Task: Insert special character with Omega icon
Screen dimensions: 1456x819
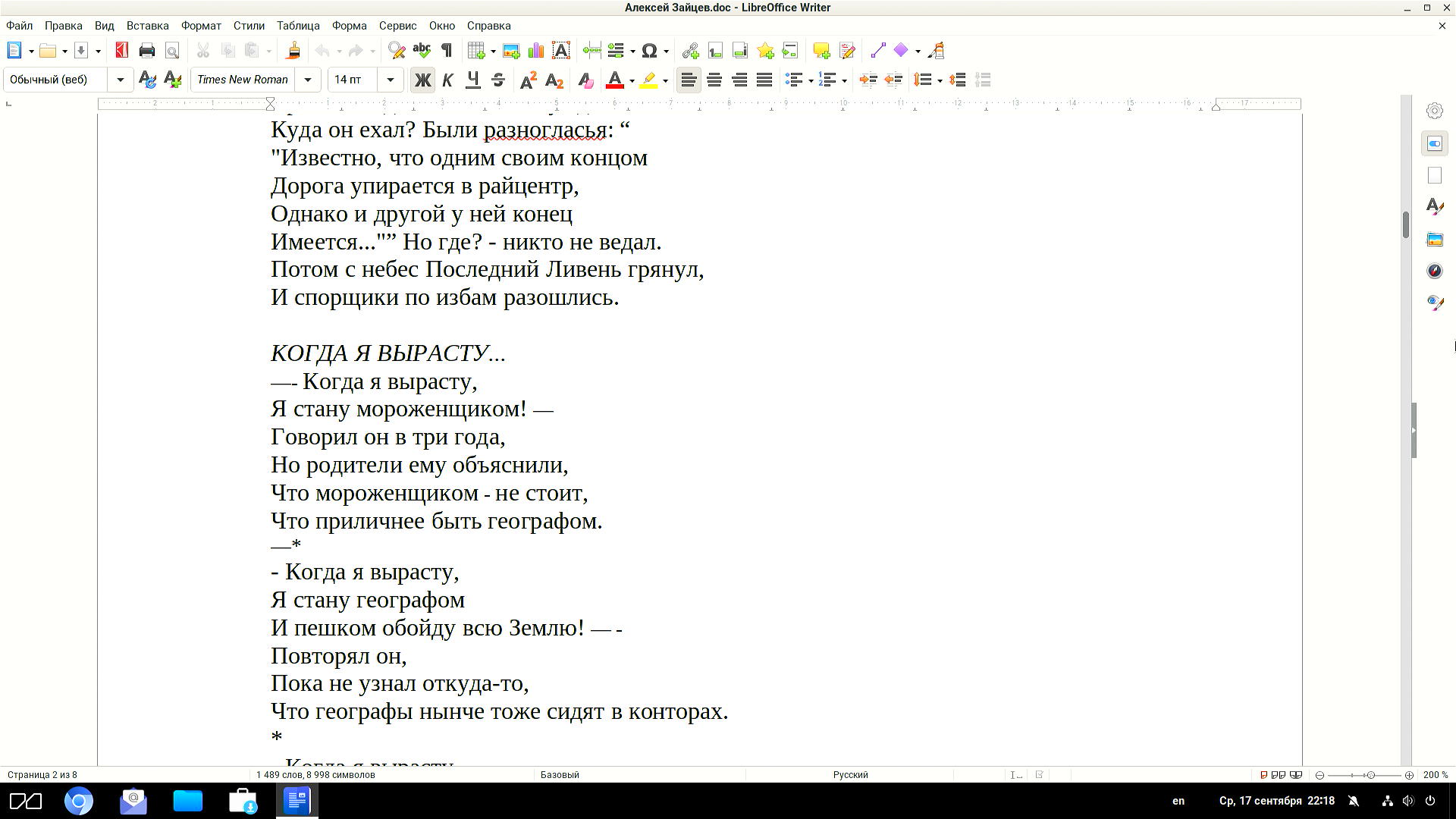Action: [x=649, y=51]
